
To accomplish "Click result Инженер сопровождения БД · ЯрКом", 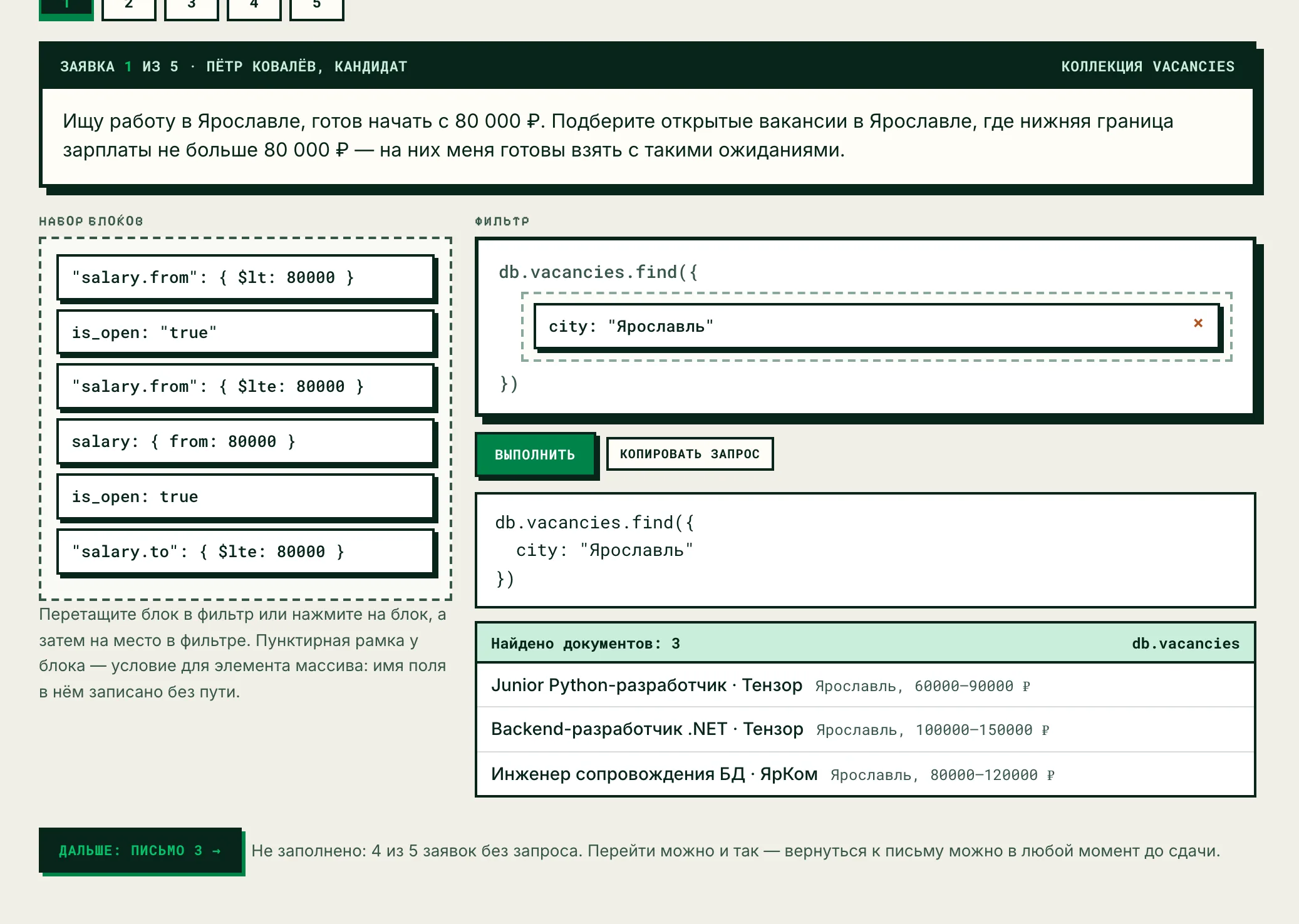I will tap(866, 774).
